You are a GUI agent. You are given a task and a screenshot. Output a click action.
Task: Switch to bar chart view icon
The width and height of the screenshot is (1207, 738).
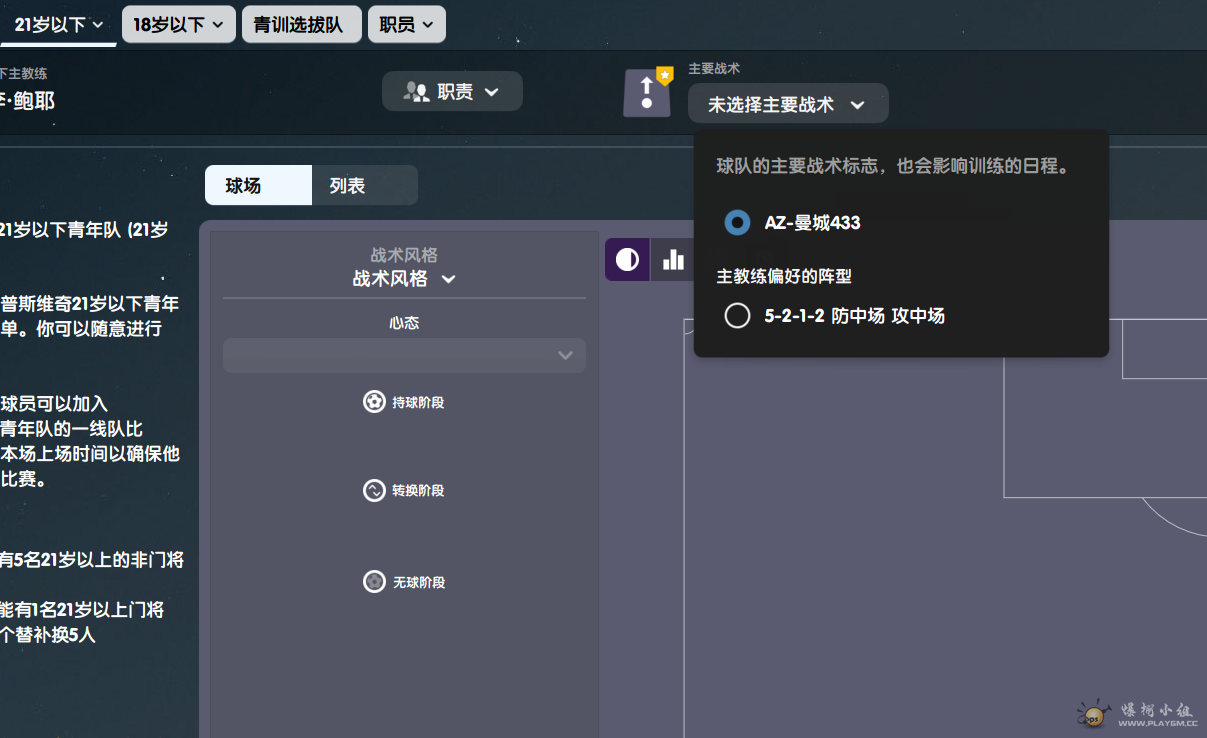(674, 260)
